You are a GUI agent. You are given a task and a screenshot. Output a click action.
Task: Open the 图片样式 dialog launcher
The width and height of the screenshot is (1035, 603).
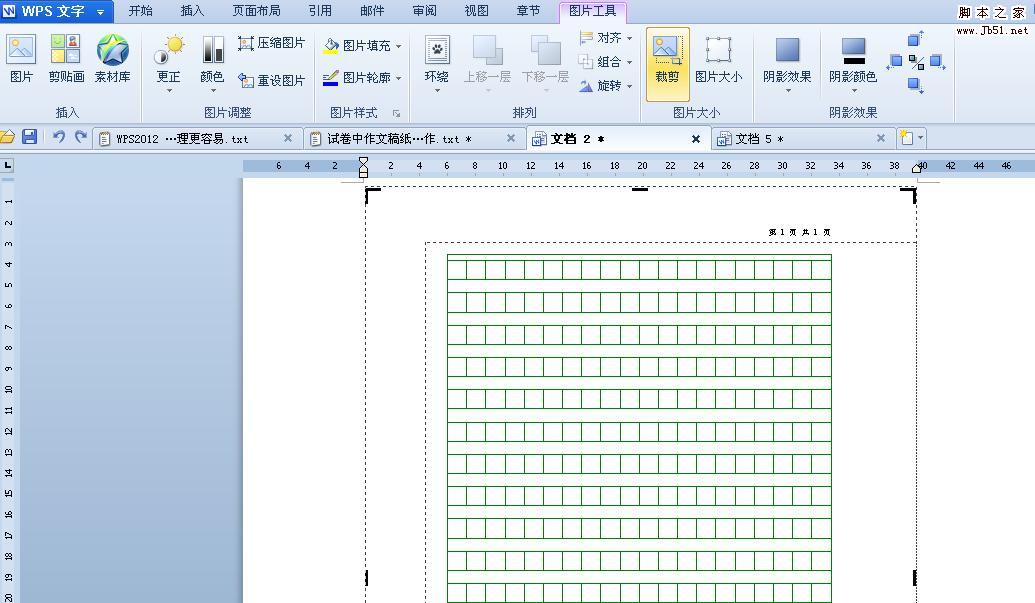[396, 113]
